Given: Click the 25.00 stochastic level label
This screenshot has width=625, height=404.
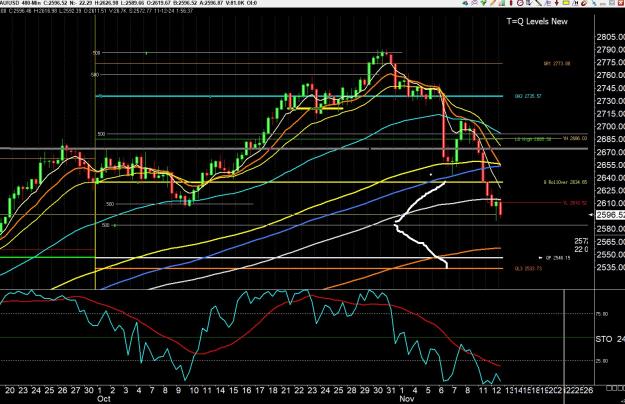Looking at the screenshot, I should [601, 361].
